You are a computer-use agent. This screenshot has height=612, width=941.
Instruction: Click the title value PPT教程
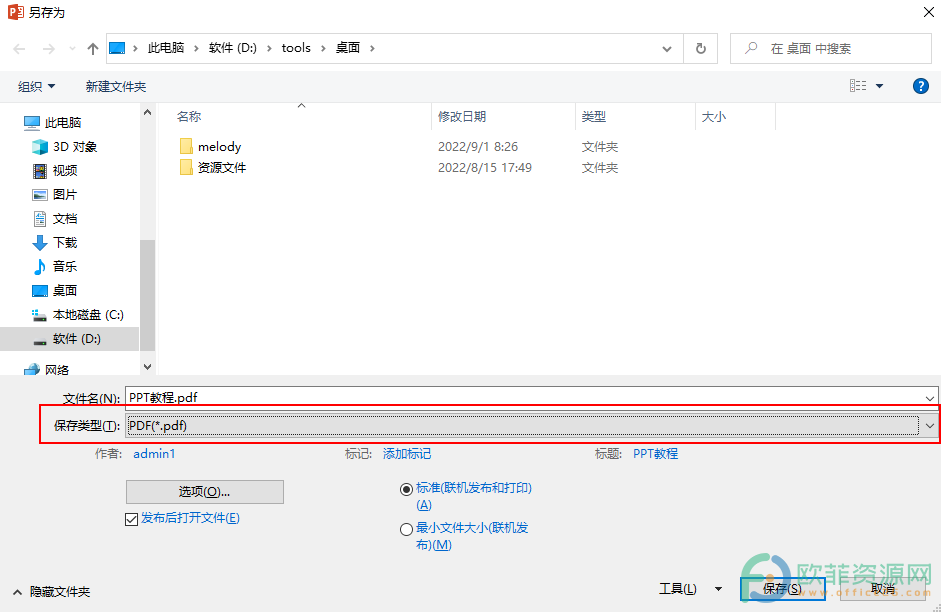coord(655,454)
